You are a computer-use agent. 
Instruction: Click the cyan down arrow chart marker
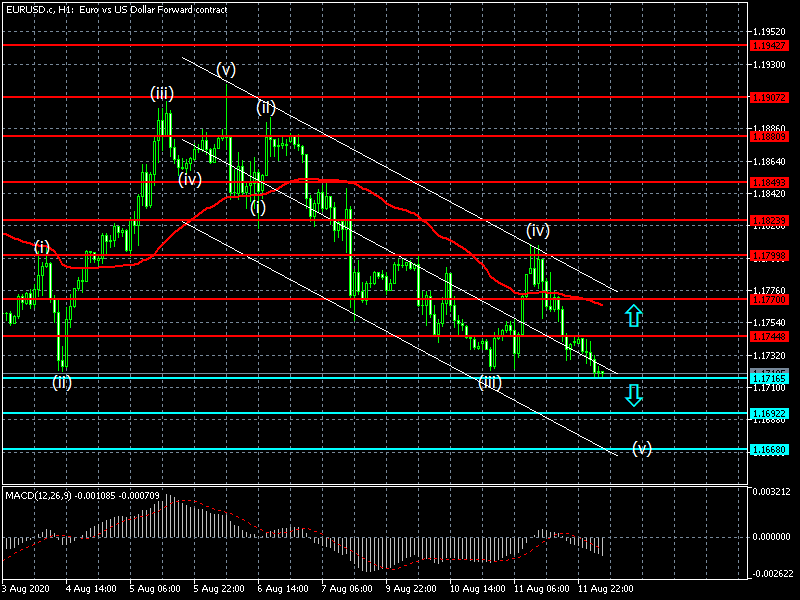(x=634, y=395)
